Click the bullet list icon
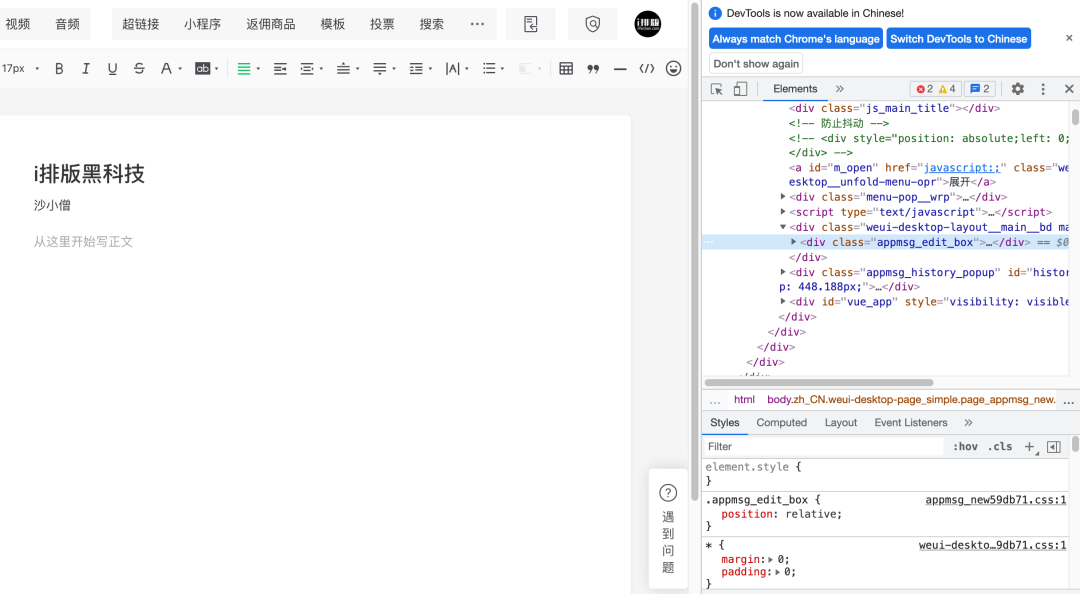Viewport: 1080px width, 594px height. (x=489, y=68)
